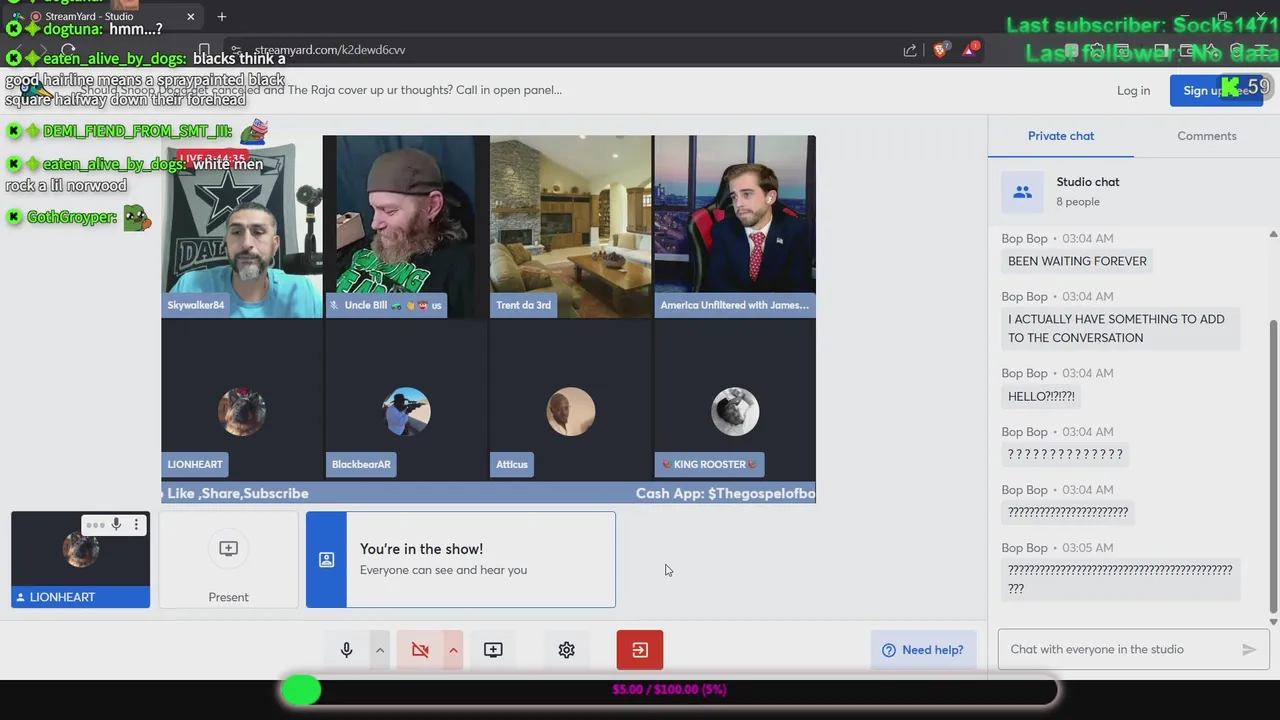The height and width of the screenshot is (720, 1280).
Task: Click the help question mark icon
Action: click(x=889, y=650)
